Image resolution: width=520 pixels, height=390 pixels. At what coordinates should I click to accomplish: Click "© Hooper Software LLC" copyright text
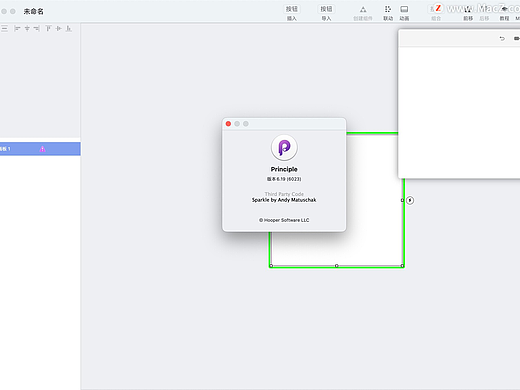[x=284, y=220]
